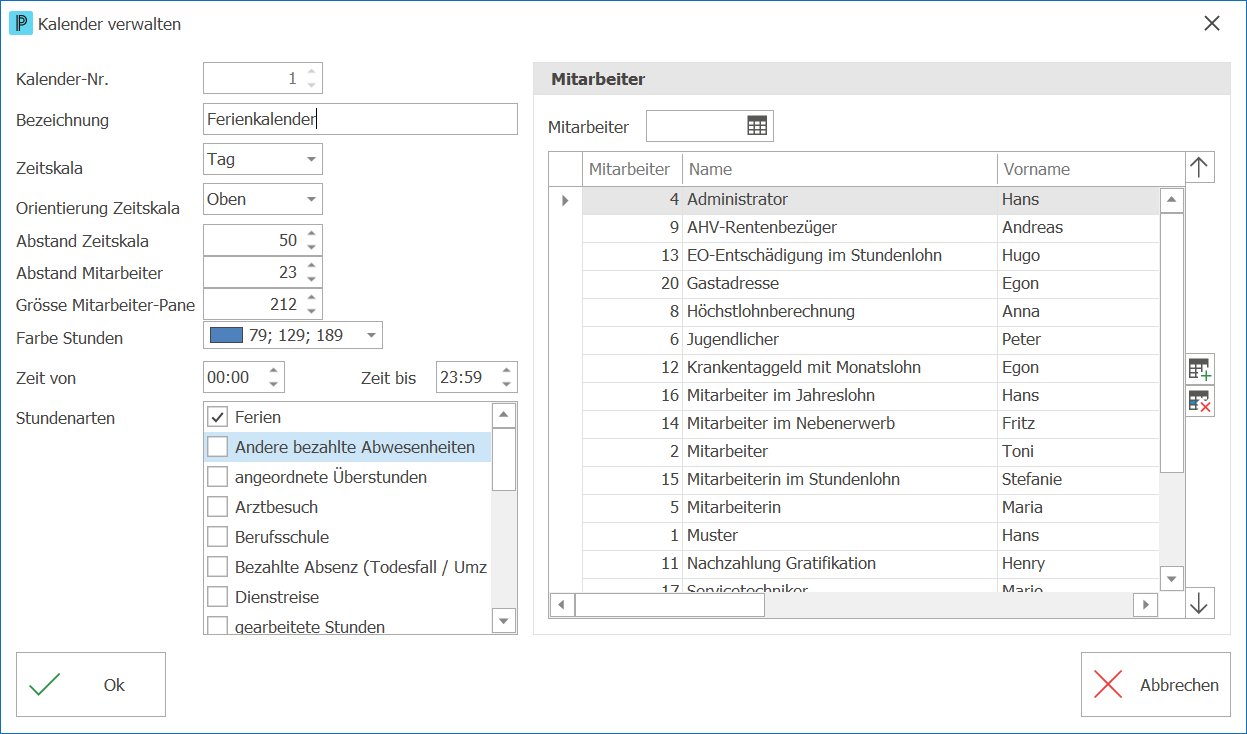
Task: Sort the table by the Name column header
Action: coord(840,169)
